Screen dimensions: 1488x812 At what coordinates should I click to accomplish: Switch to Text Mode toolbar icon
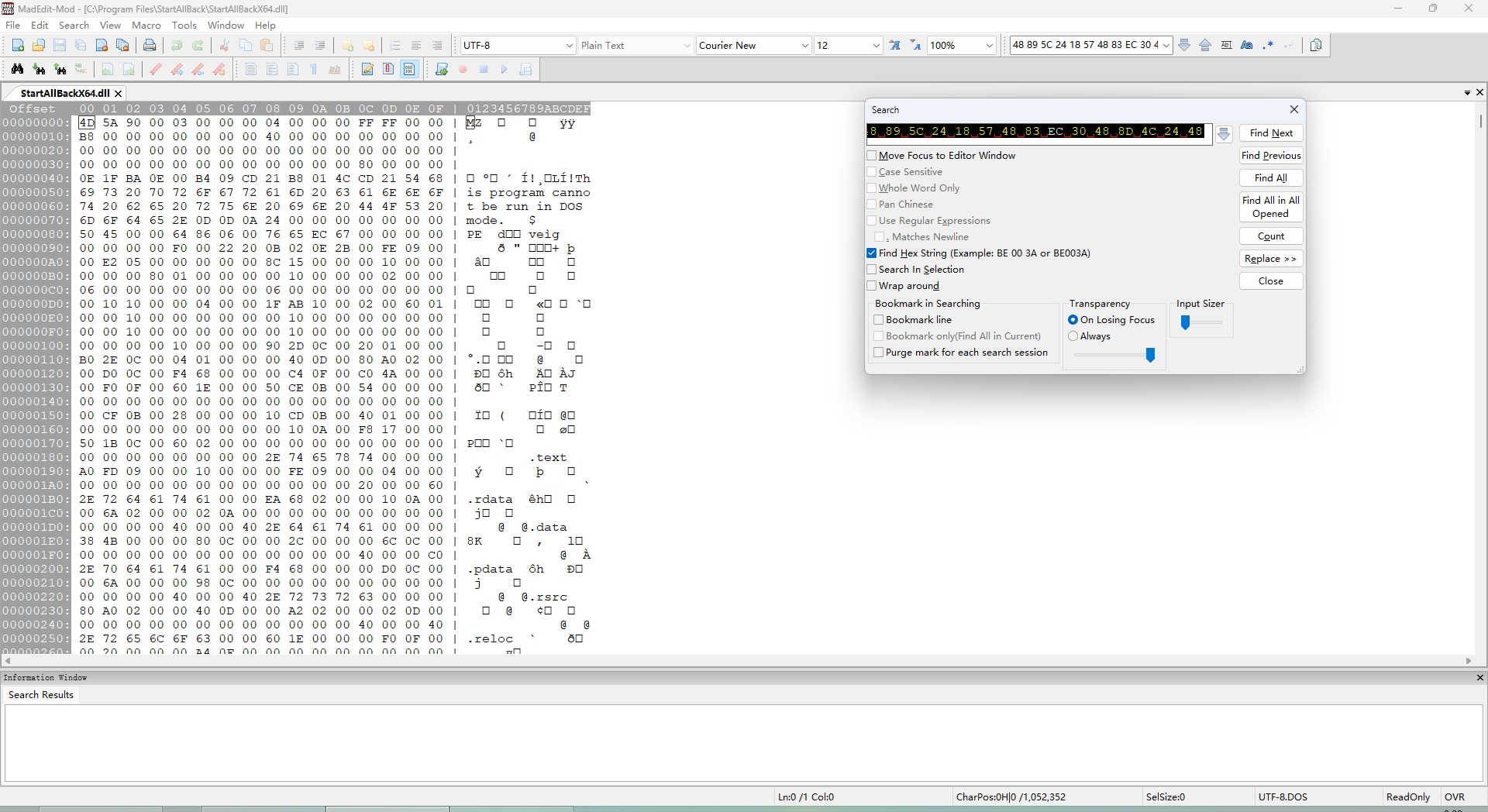(368, 70)
